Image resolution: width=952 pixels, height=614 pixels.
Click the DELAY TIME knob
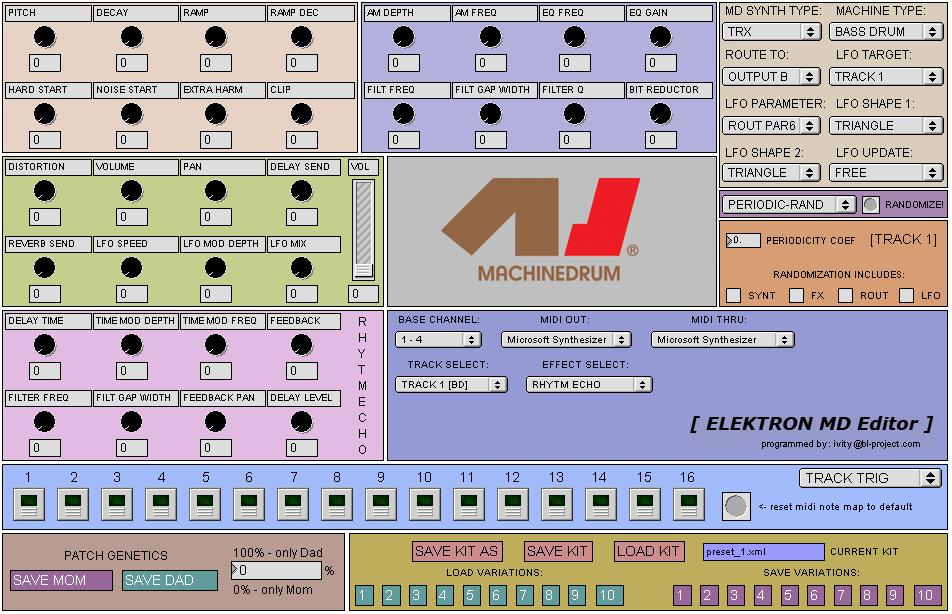[44, 344]
